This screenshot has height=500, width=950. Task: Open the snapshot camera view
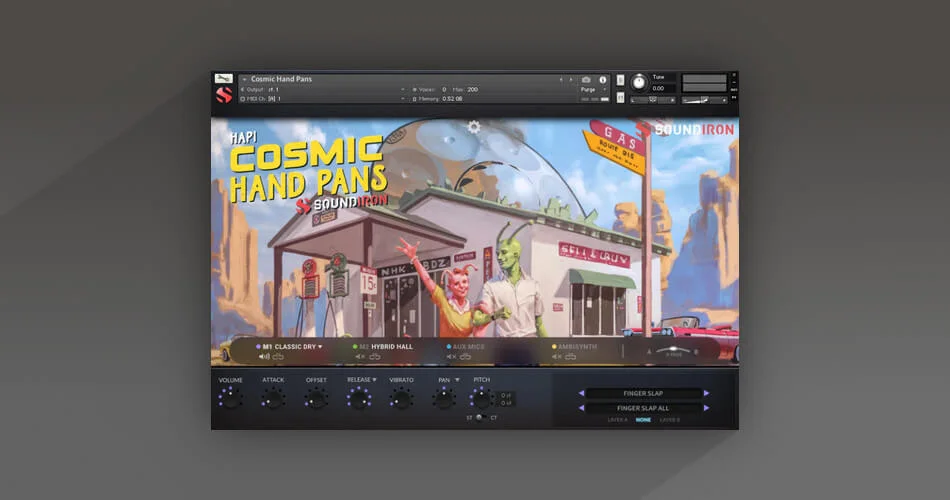pos(586,79)
